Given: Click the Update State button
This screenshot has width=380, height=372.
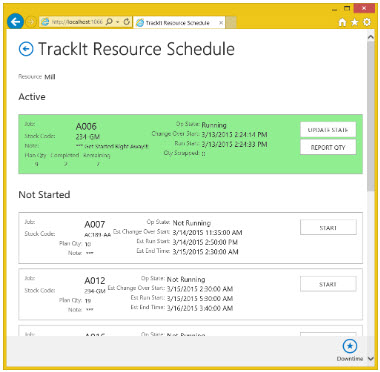Looking at the screenshot, I should click(x=328, y=130).
